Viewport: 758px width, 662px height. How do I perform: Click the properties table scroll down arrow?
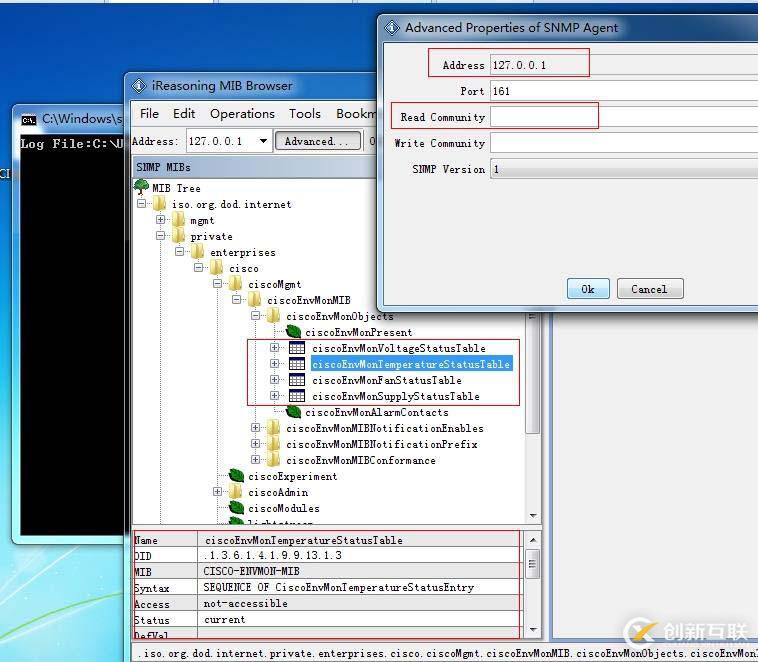(x=533, y=629)
